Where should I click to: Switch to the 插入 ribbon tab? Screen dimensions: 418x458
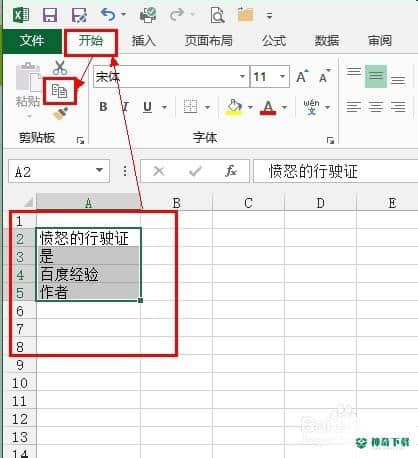point(144,41)
